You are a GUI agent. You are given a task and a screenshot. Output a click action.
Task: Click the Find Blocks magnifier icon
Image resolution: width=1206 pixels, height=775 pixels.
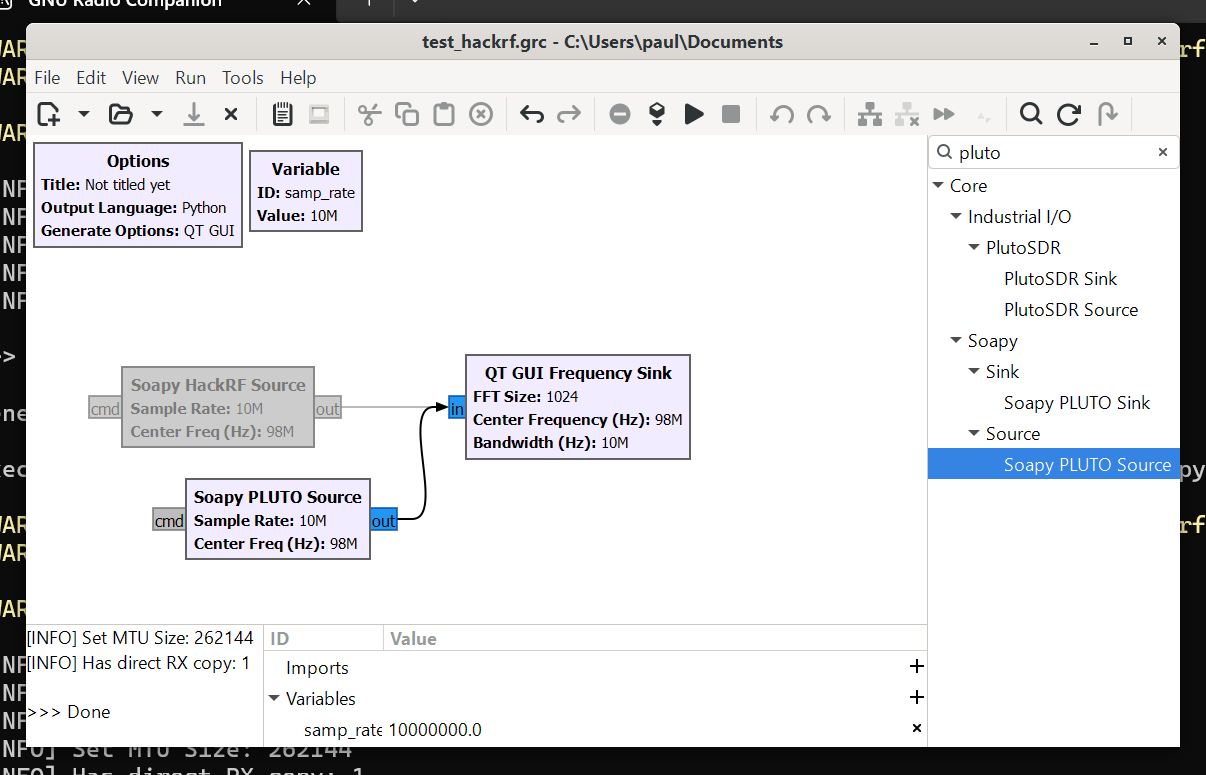[1031, 114]
